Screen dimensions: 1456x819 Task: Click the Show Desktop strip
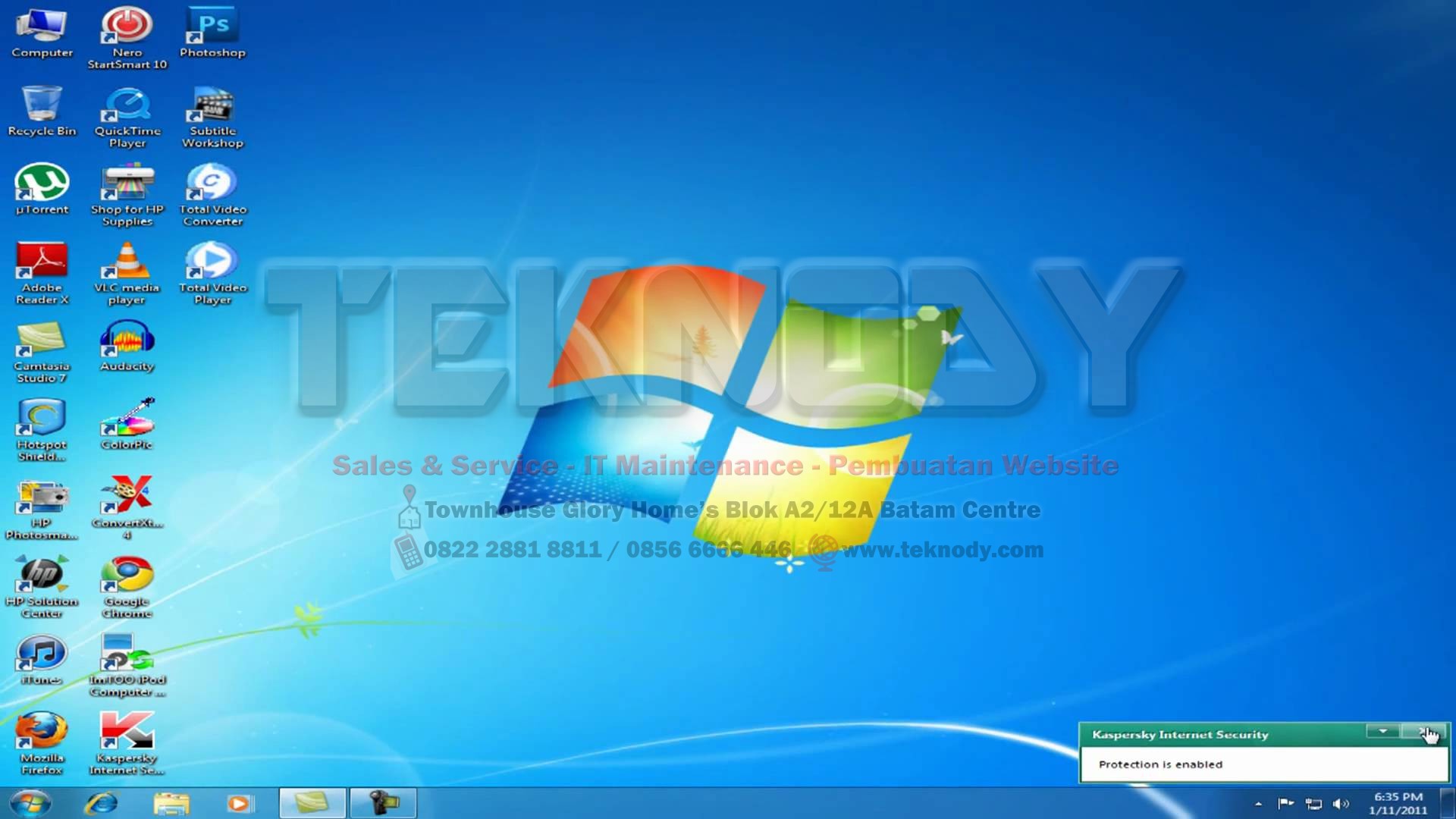pyautogui.click(x=1448, y=803)
